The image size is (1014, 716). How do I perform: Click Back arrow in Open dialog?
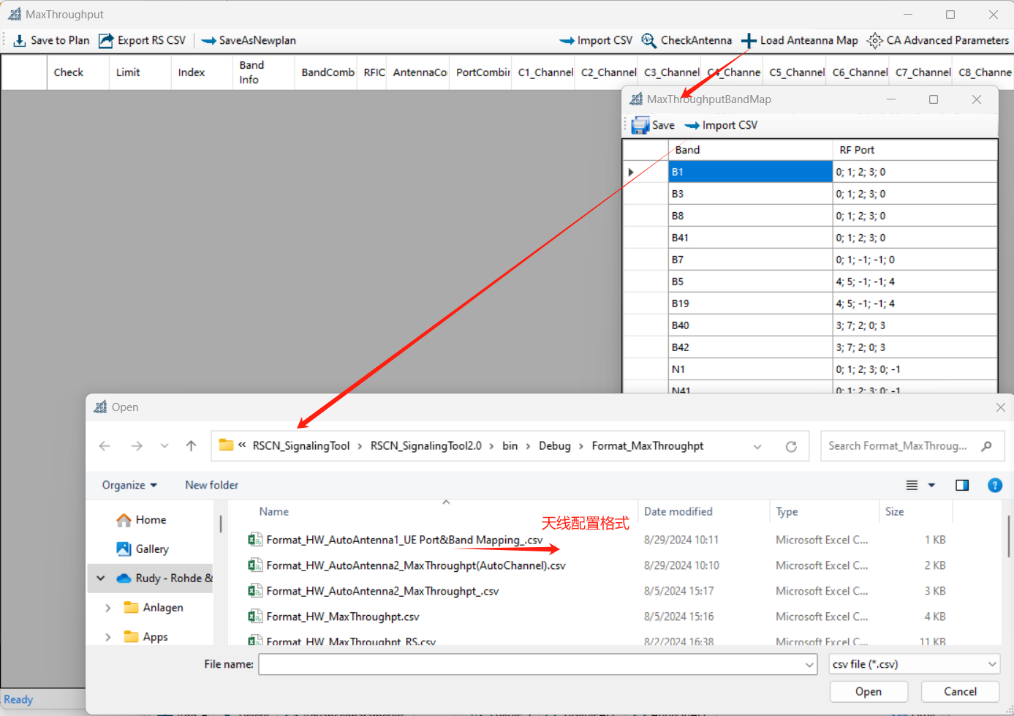[105, 446]
